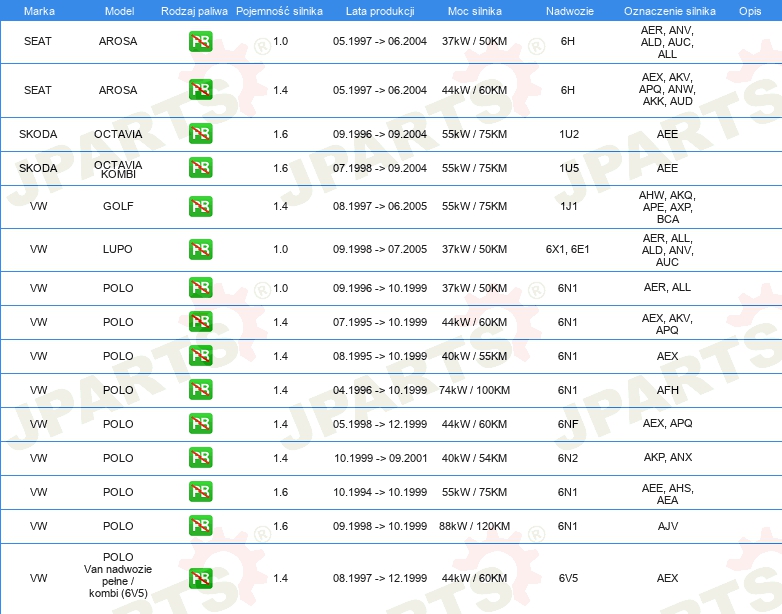
Task: Click engine codes AEE, AHS, AEA
Action: (x=667, y=494)
